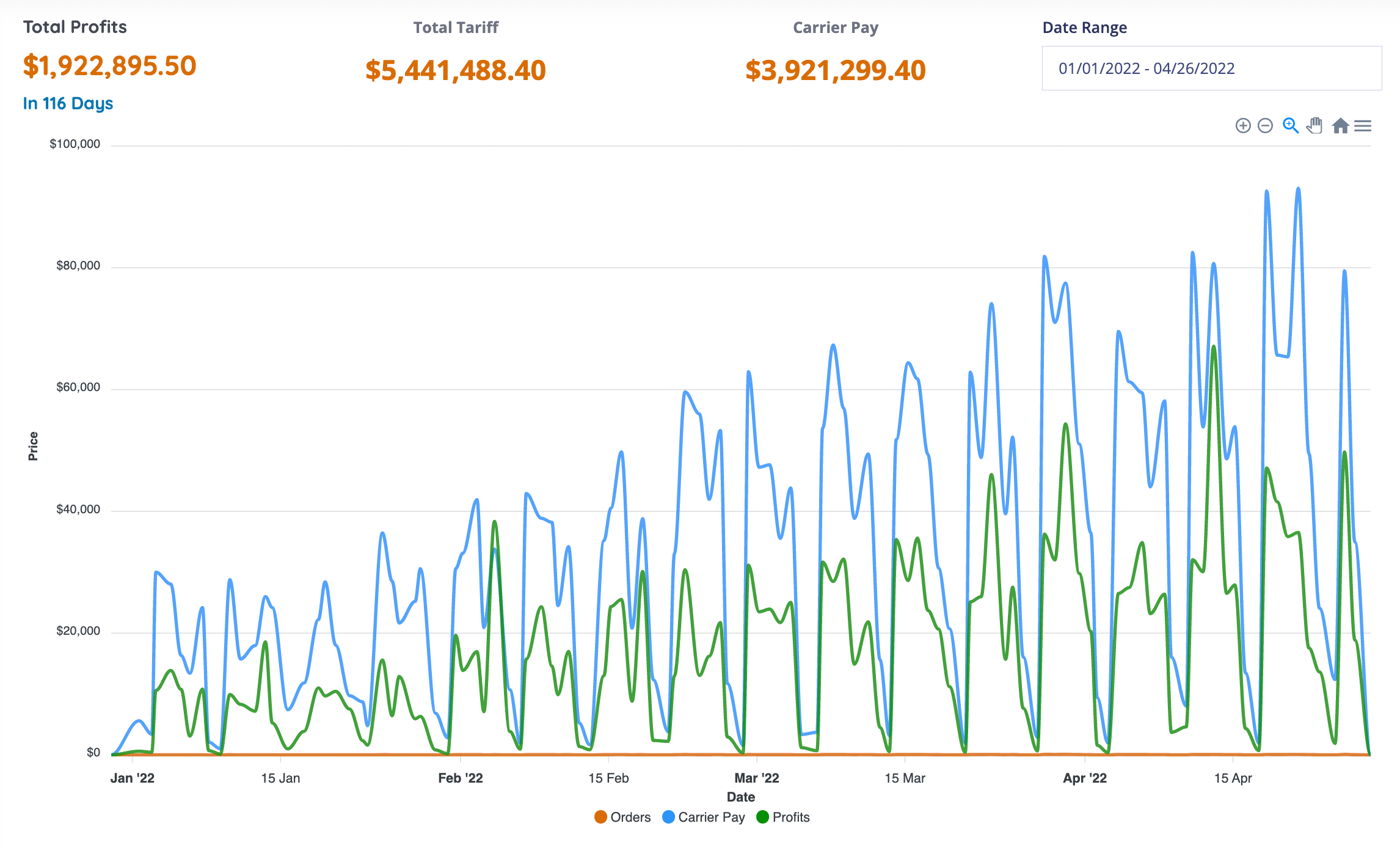Click the $5,441,488.40 total tariff amount

[455, 70]
